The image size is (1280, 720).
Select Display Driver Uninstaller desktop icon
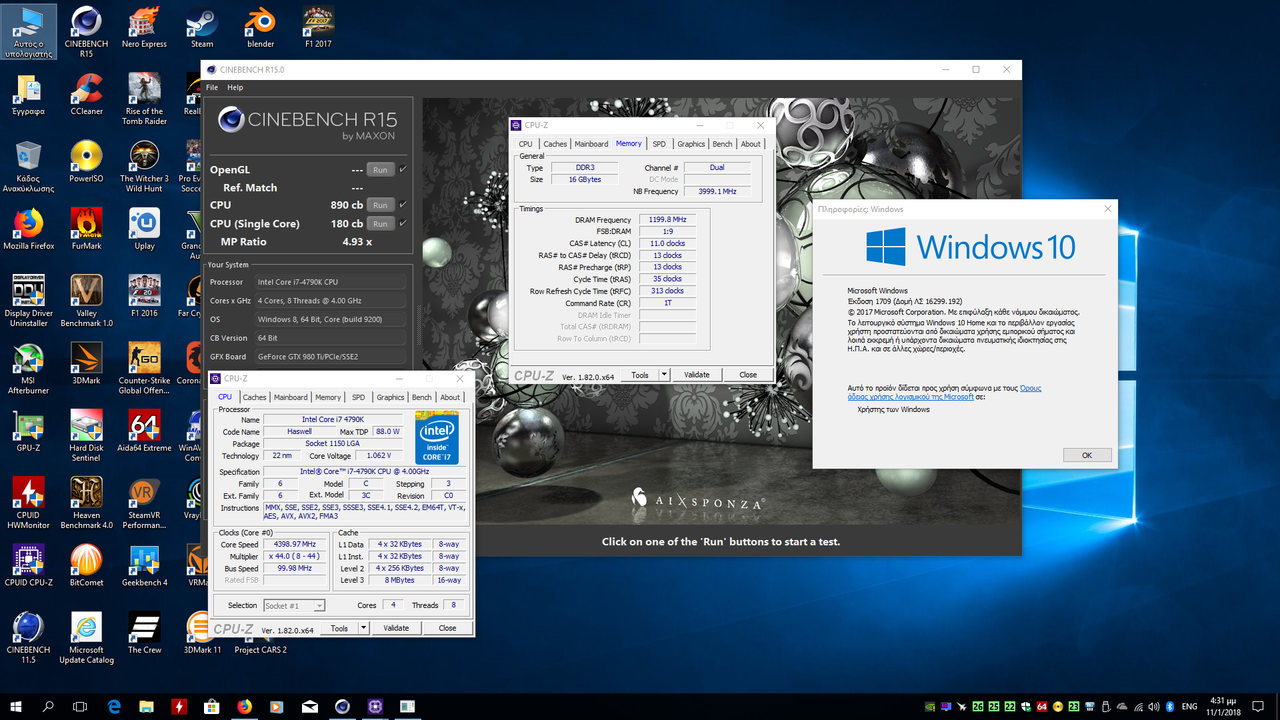(29, 301)
